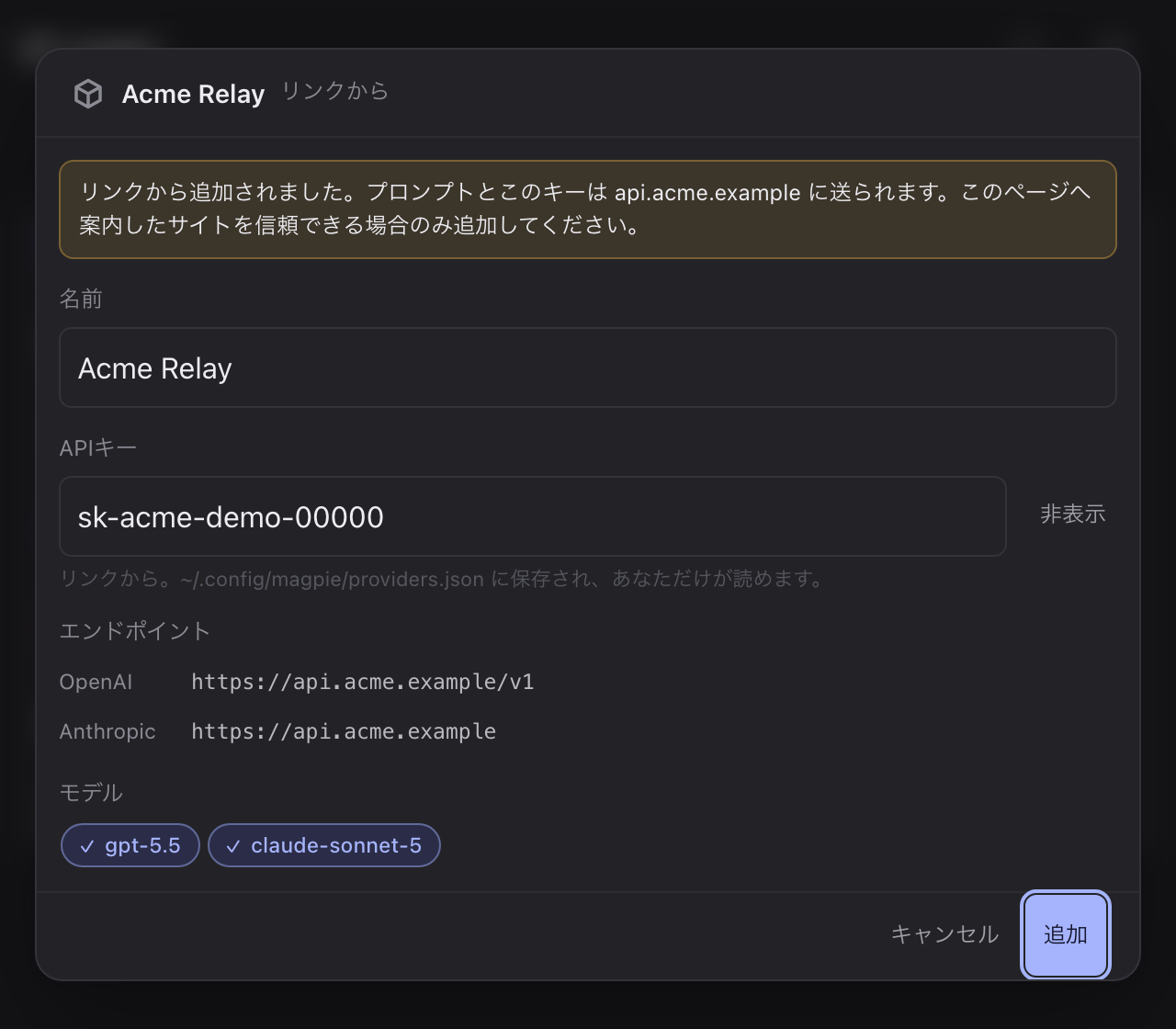Click the Acme Relay dialog title
This screenshot has width=1176, height=1029.
[x=193, y=94]
